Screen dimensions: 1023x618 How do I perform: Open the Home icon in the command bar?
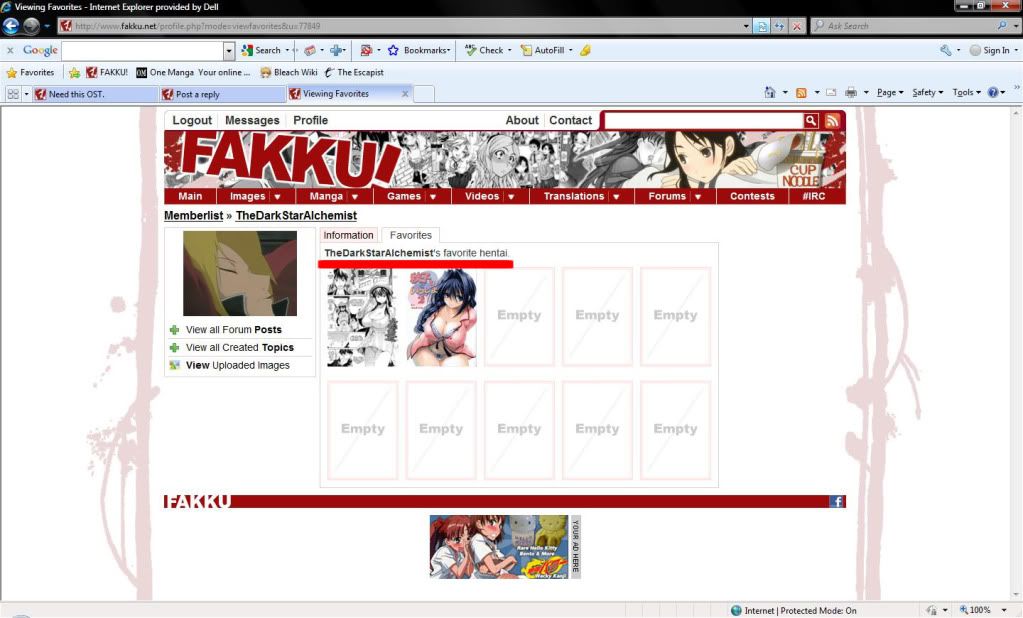click(769, 93)
